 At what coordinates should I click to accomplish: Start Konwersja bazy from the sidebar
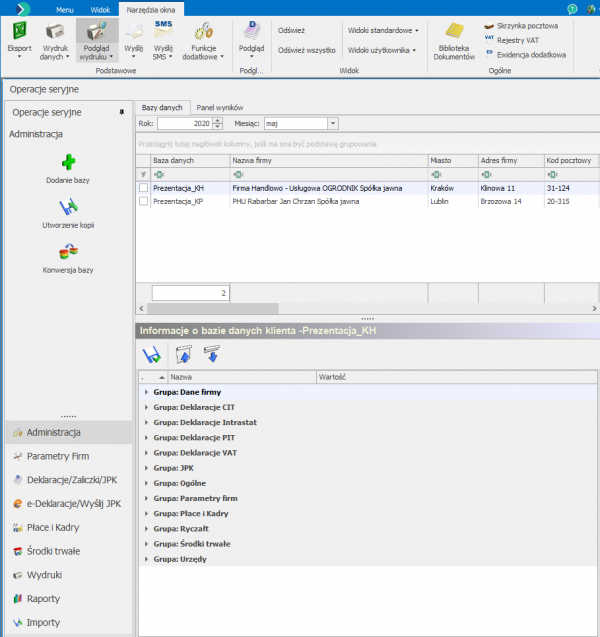(68, 254)
